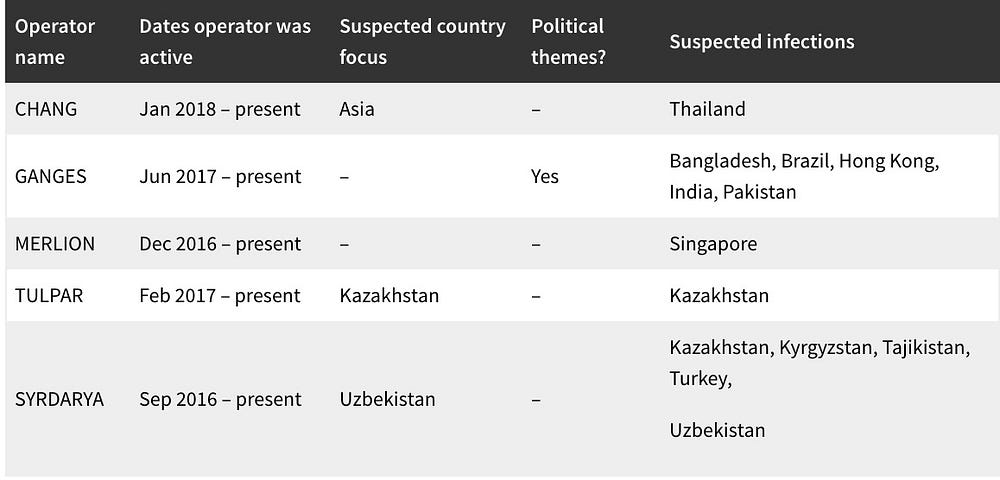This screenshot has height=480, width=1000.
Task: Click the Uzbekistan country focus cell
Action: coord(387,400)
